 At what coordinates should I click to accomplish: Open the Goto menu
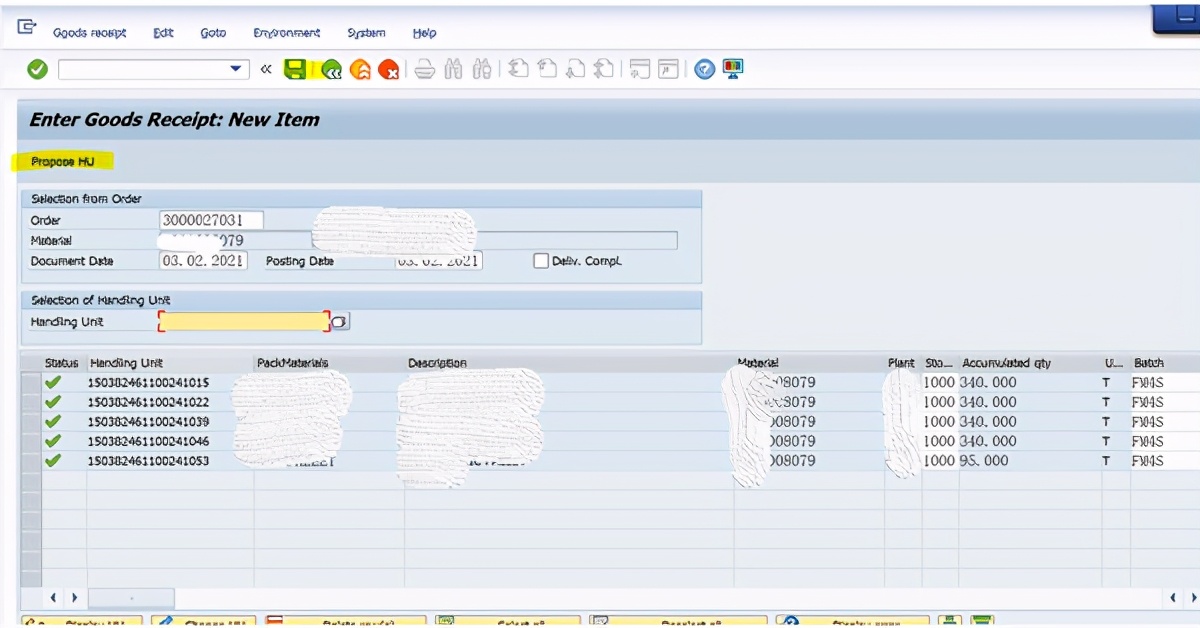coord(213,33)
